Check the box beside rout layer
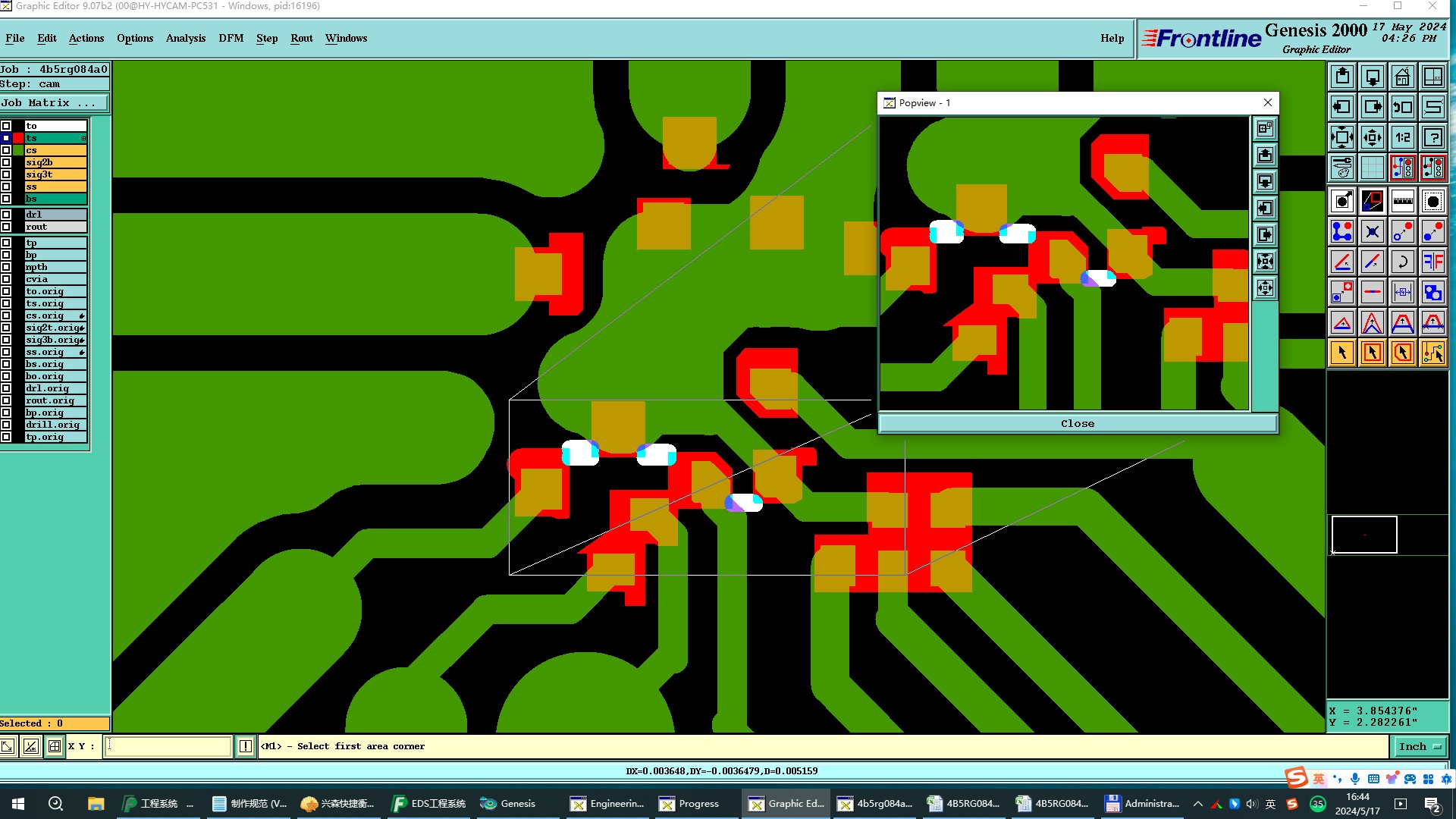 [6, 227]
